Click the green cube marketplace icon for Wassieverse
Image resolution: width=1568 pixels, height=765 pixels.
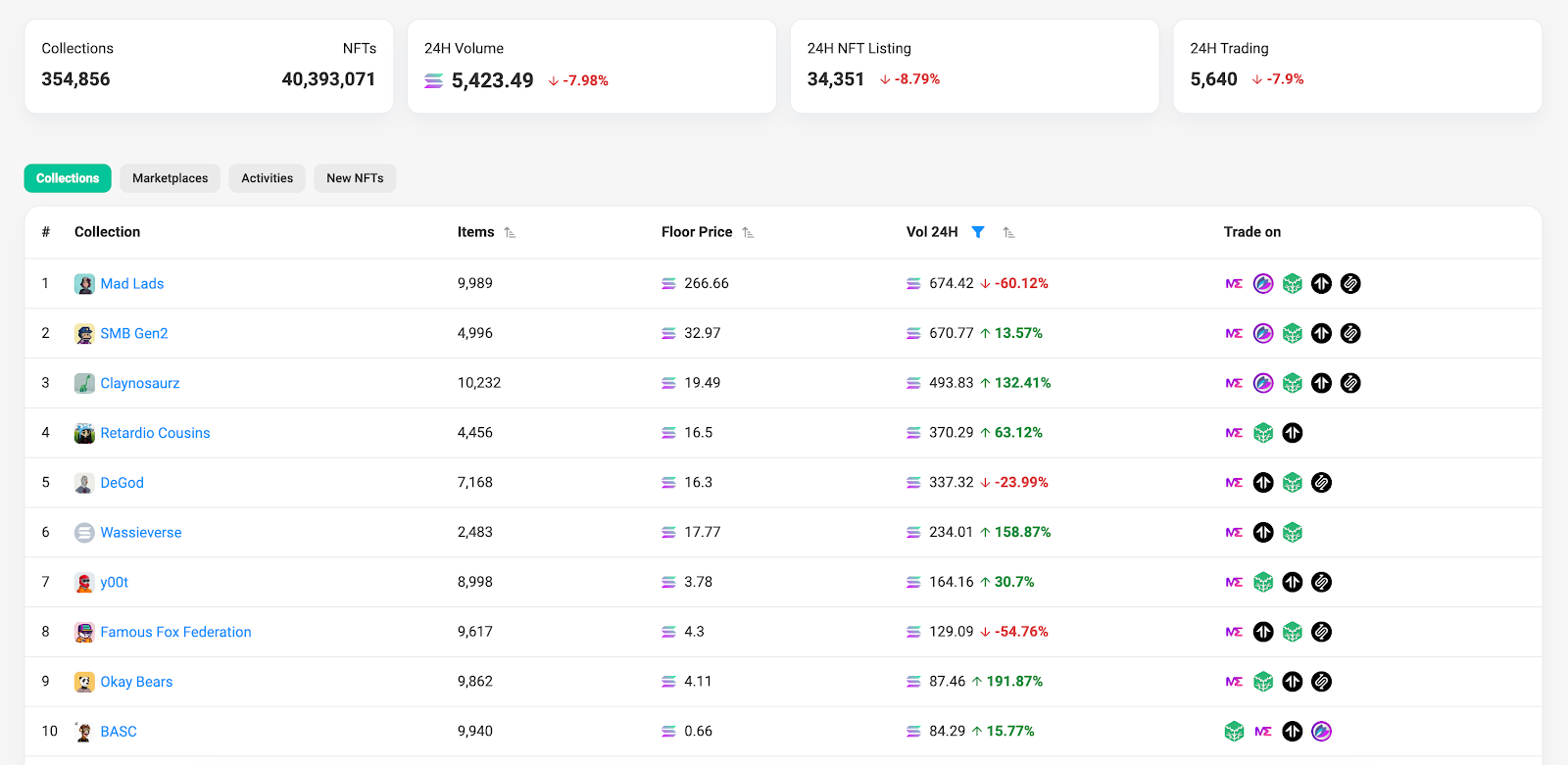1293,533
